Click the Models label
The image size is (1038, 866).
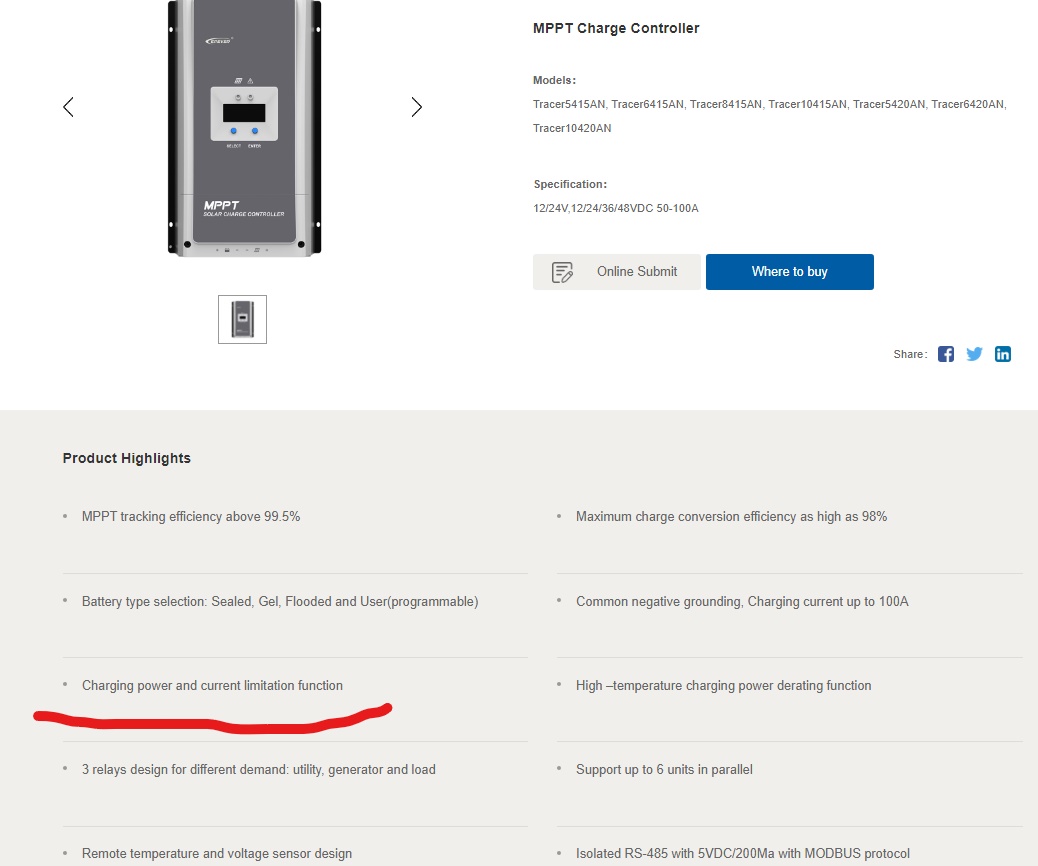coord(554,80)
